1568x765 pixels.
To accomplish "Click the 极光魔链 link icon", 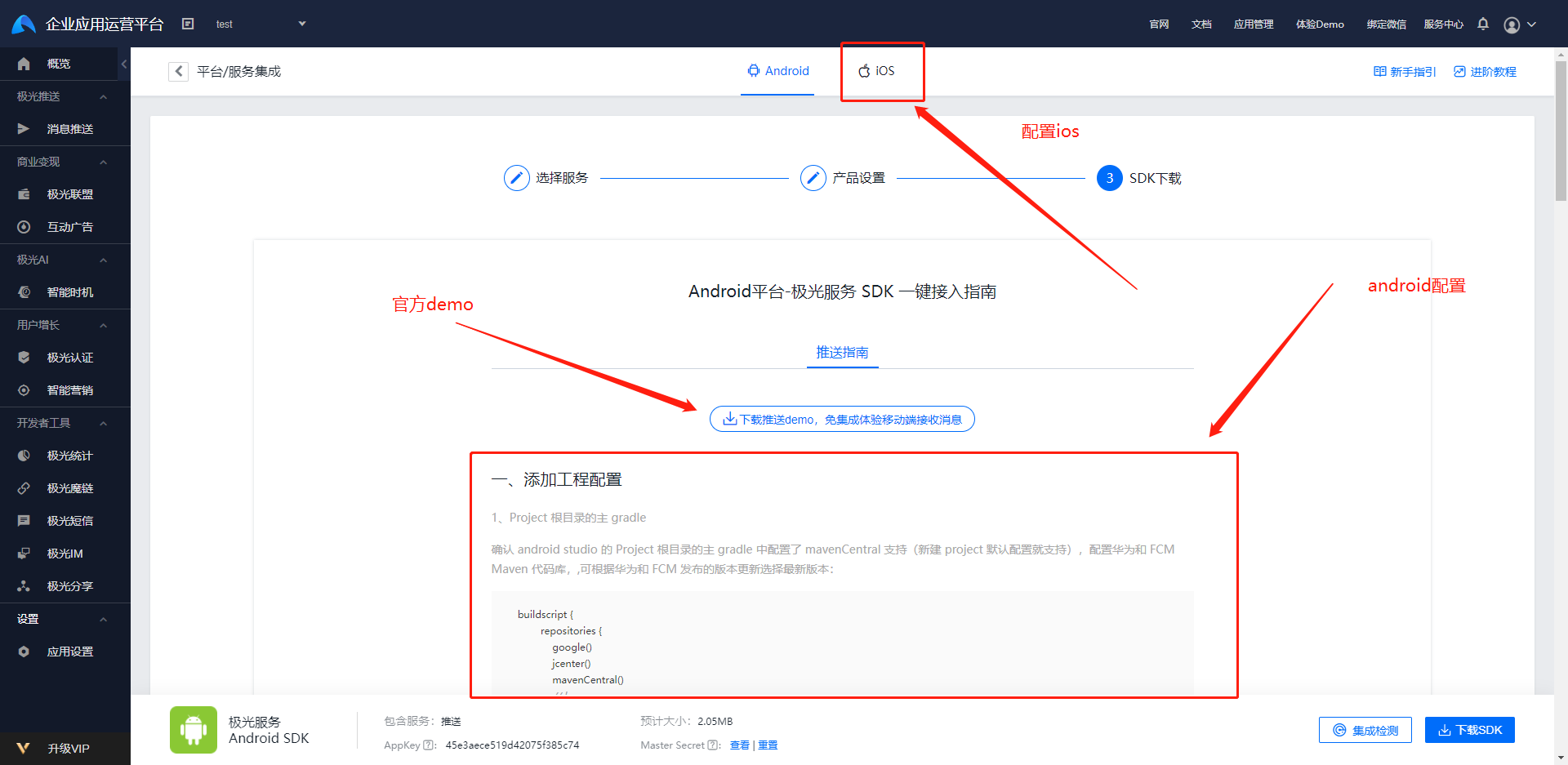I will pyautogui.click(x=24, y=488).
